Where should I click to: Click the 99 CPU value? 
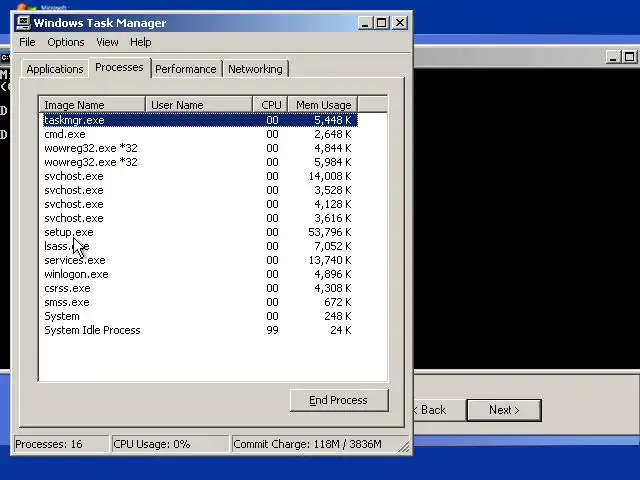point(273,330)
